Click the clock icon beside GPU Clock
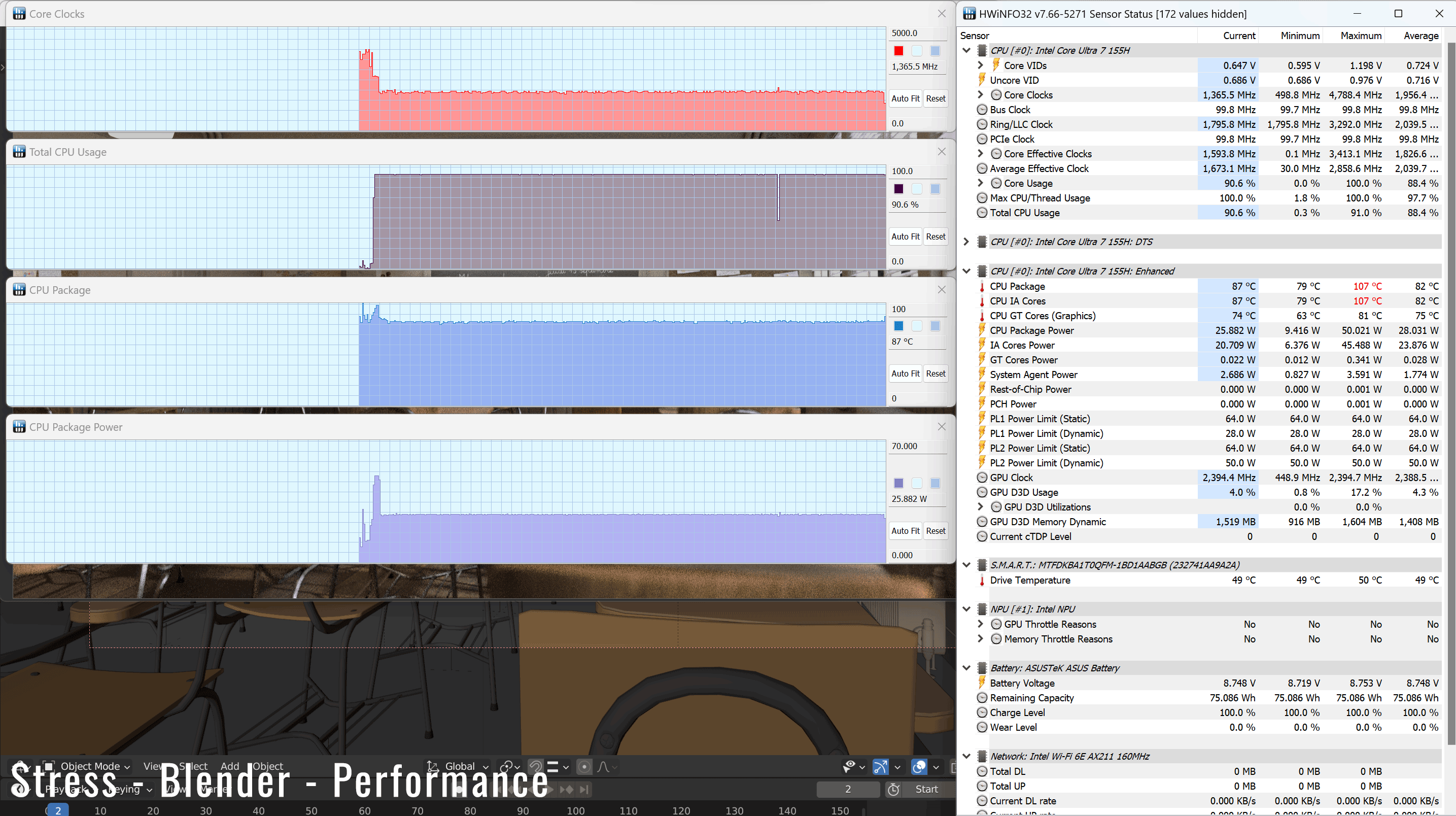Screen dimensions: 1456x816 (982, 478)
